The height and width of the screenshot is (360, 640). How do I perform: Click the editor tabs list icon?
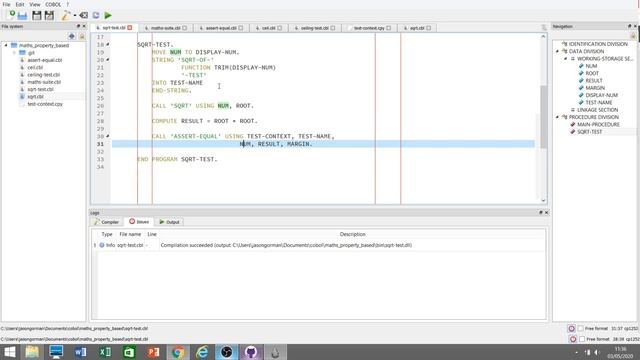pos(544,28)
